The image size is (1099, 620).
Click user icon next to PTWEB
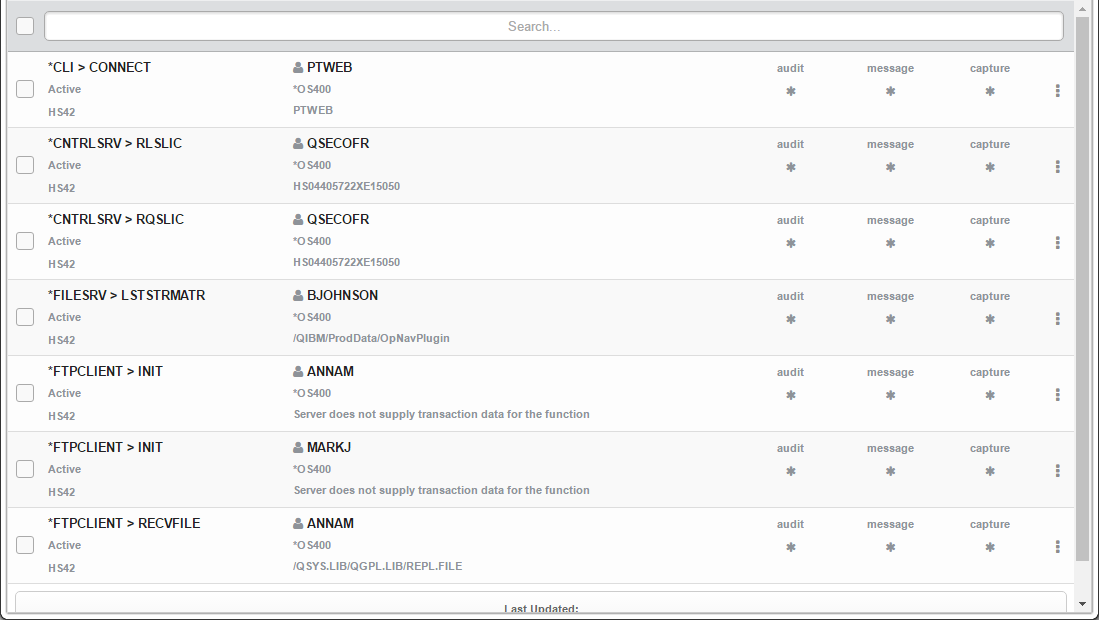pos(298,68)
